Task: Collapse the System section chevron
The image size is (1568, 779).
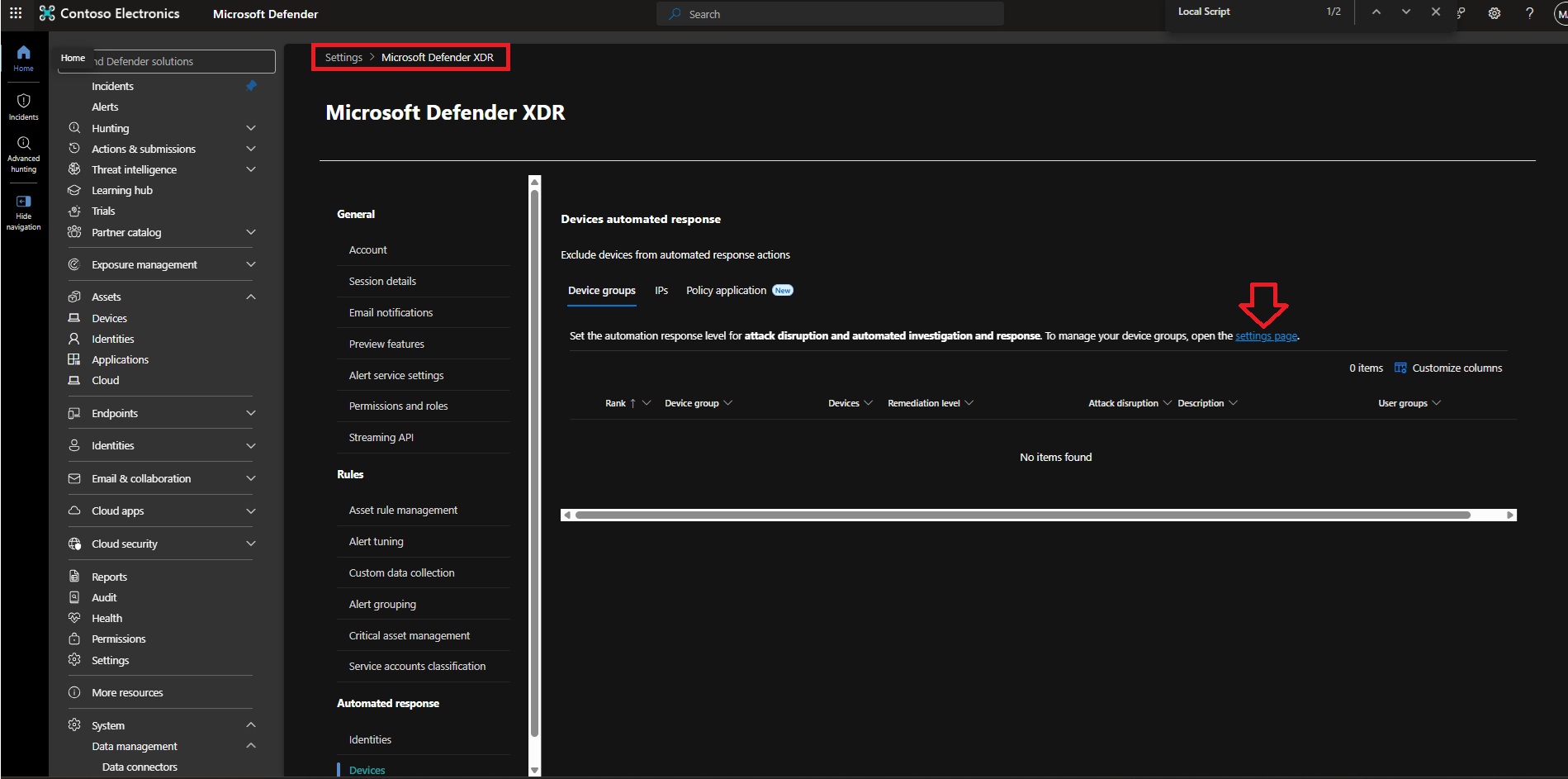Action: [251, 725]
